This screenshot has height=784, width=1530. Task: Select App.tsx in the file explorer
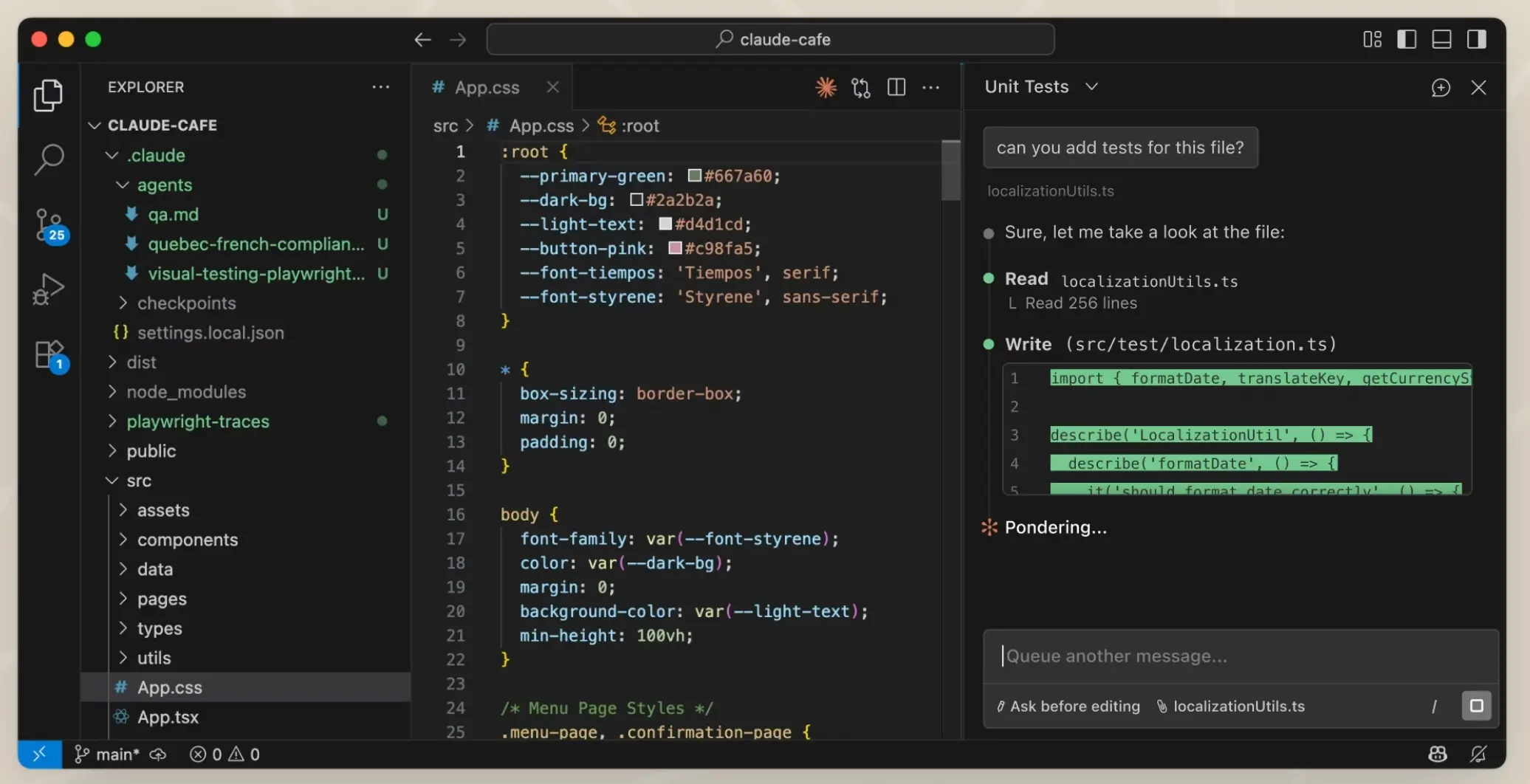click(168, 716)
